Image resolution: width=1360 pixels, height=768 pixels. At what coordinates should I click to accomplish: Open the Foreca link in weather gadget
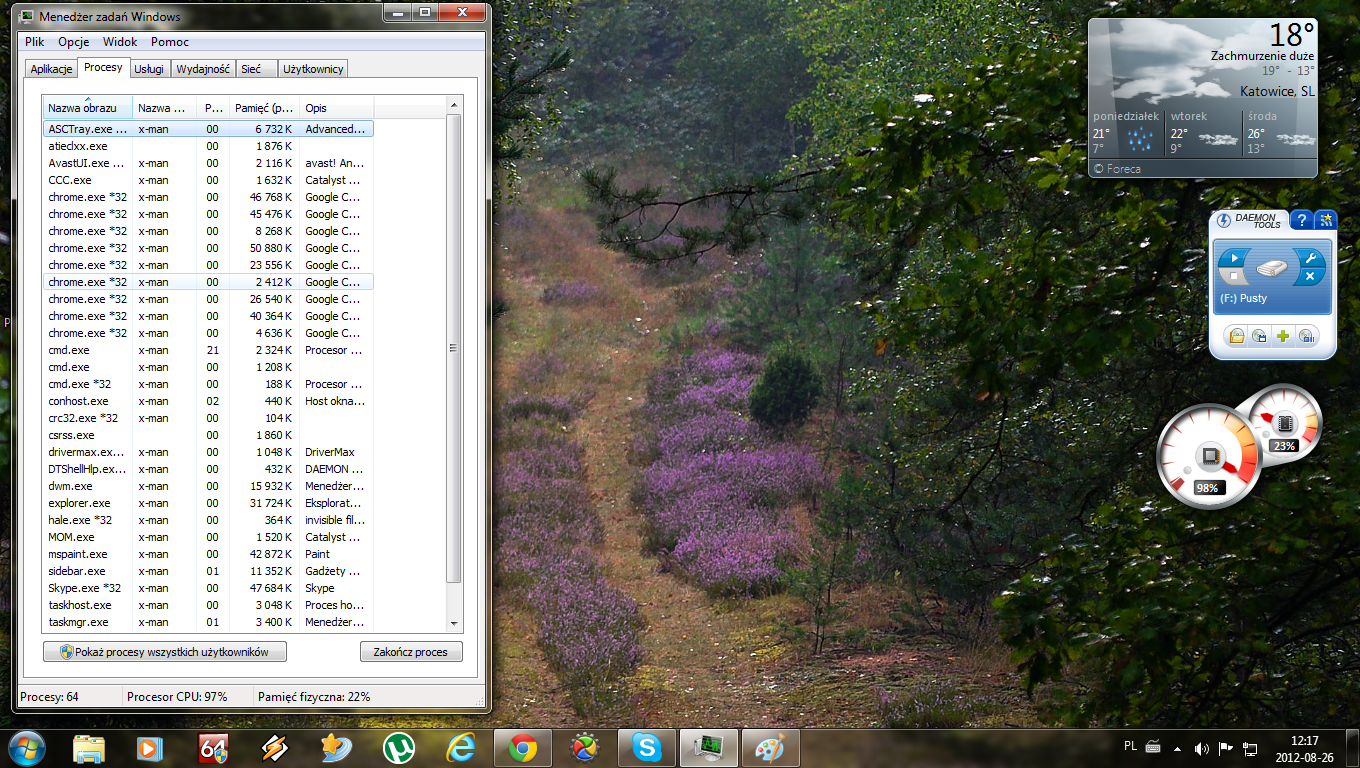[1118, 169]
